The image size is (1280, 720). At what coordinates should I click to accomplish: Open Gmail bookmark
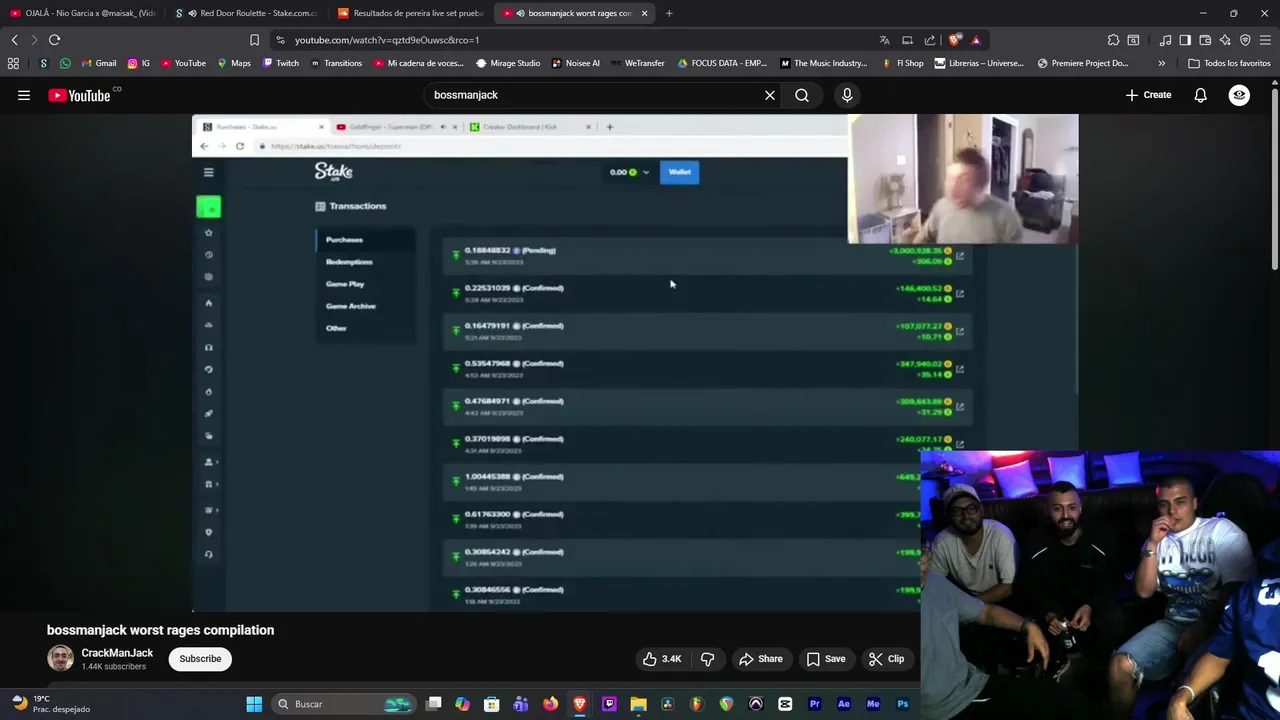click(98, 63)
